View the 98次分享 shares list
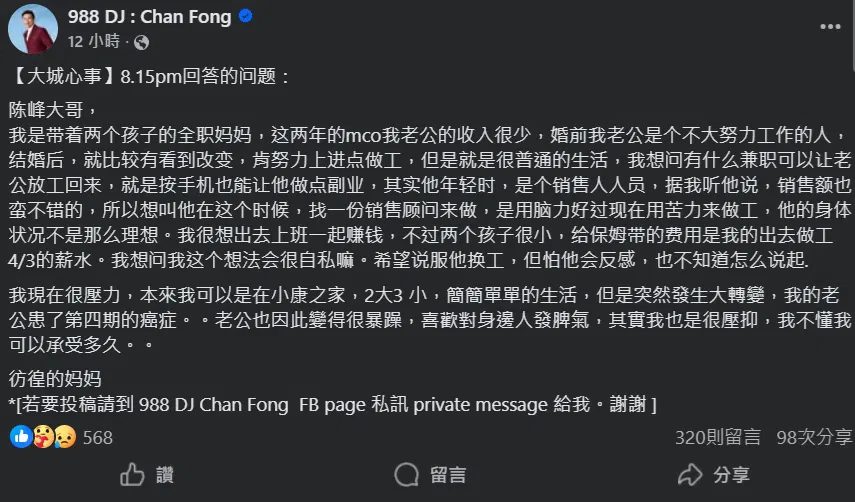The width and height of the screenshot is (855, 502). pyautogui.click(x=815, y=437)
